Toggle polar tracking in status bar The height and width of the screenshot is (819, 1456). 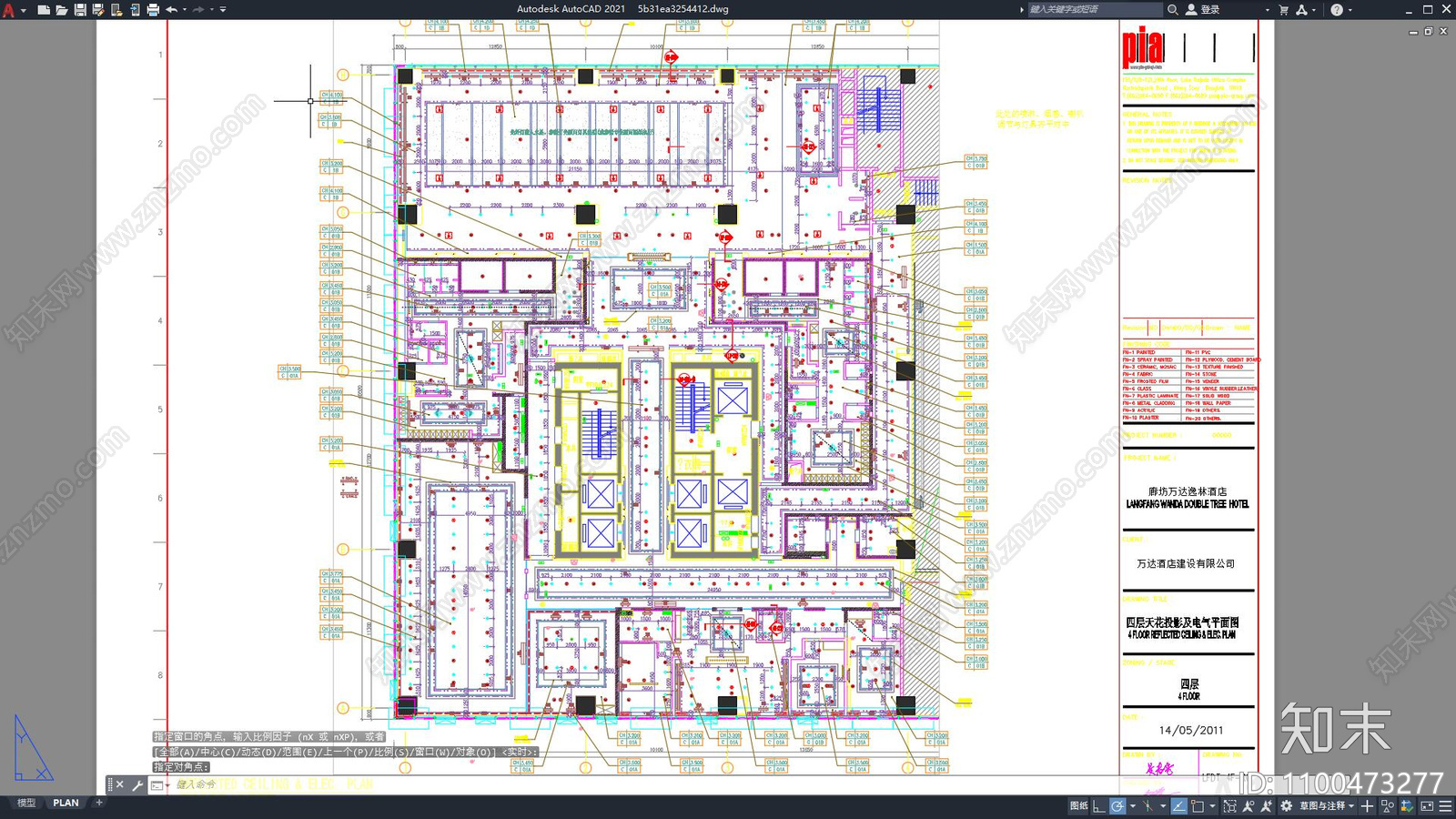1117,806
